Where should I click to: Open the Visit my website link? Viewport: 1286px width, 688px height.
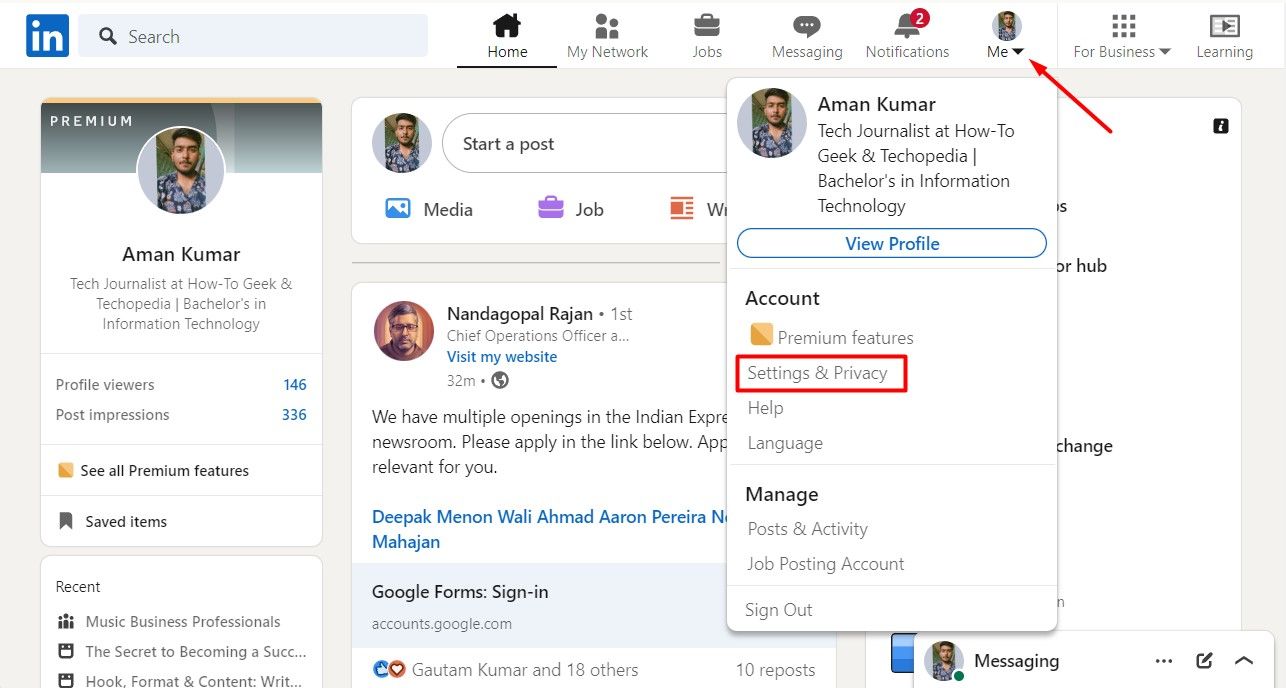(501, 356)
